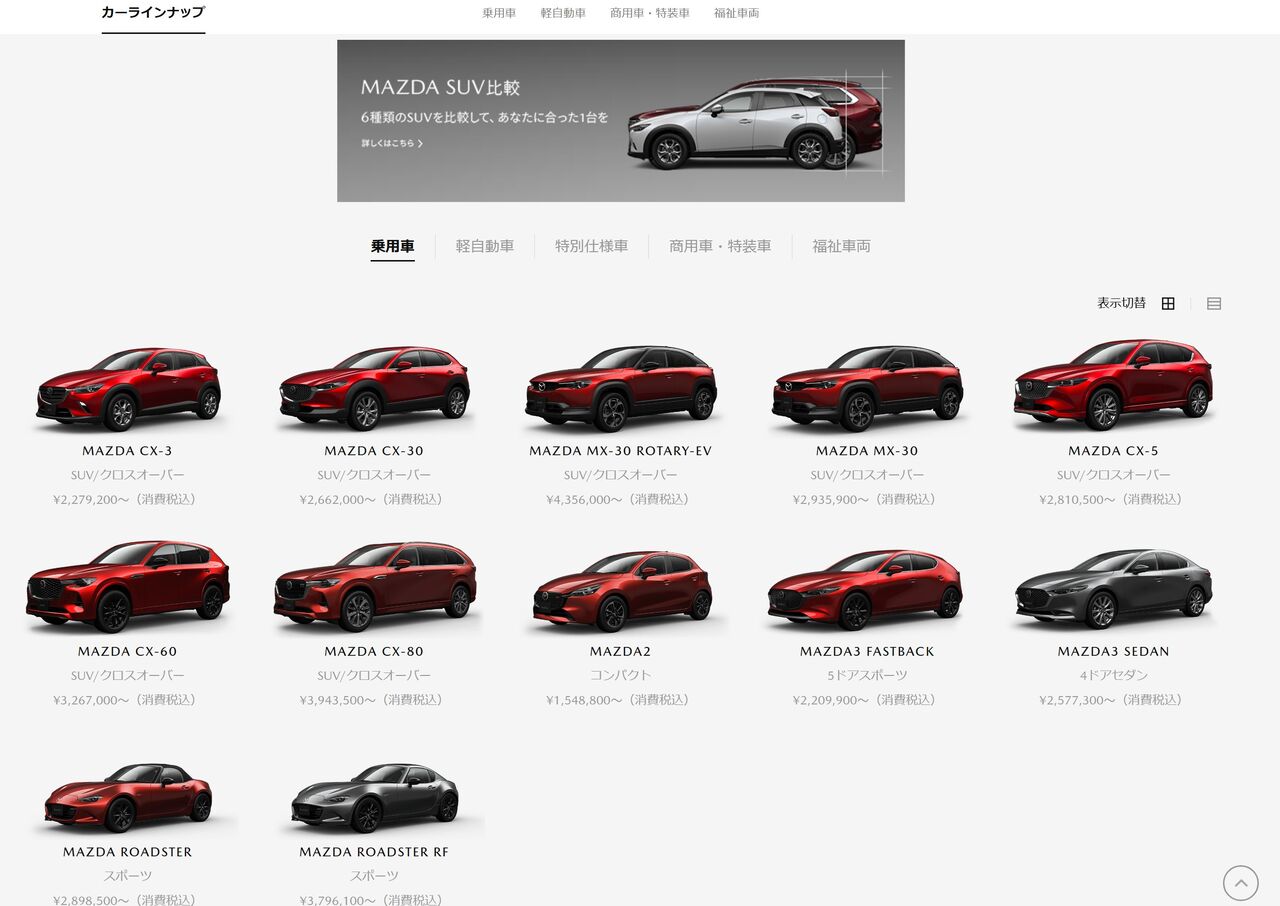Open the MAZDA CX-60 car image
The height and width of the screenshot is (906, 1280).
pos(128,588)
